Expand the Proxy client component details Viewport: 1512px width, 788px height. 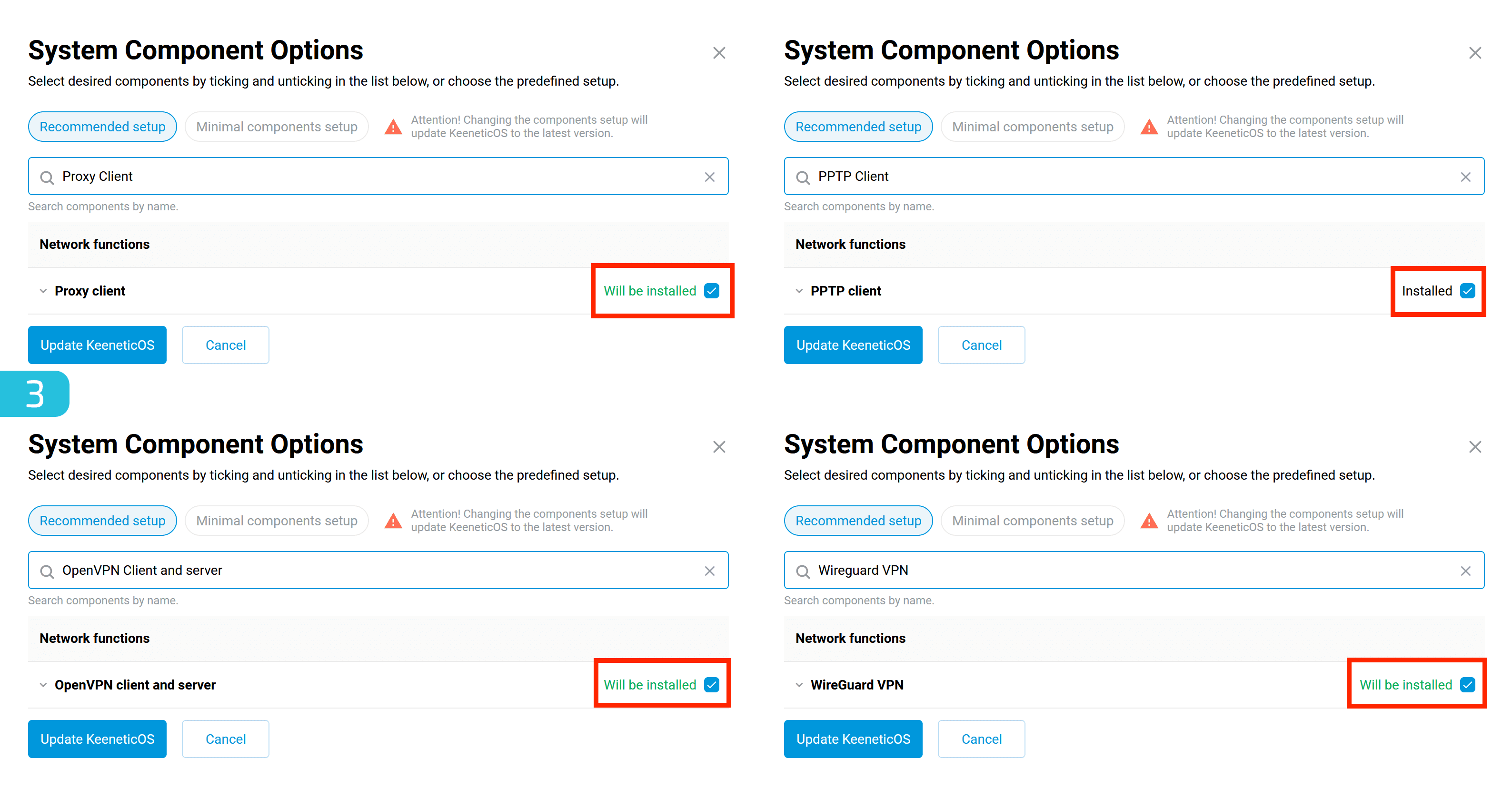click(43, 291)
